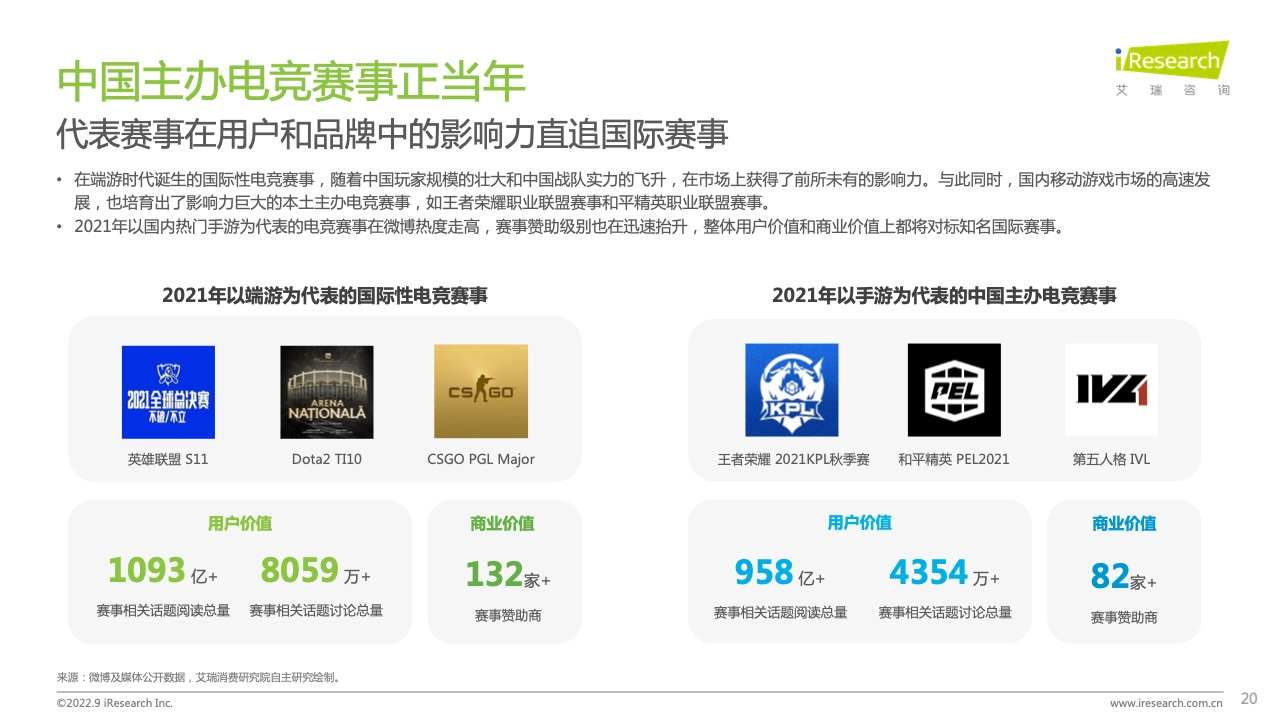Click subtitle 代表赛事在用户和品牌中的影响力直追国际赛事

point(392,134)
